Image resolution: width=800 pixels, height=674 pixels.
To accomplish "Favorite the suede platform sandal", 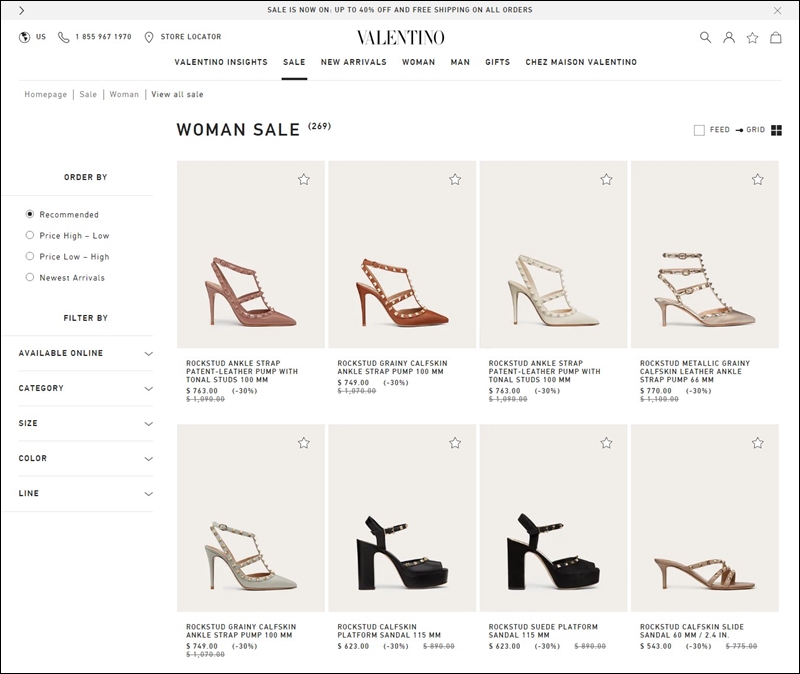I will coord(606,443).
